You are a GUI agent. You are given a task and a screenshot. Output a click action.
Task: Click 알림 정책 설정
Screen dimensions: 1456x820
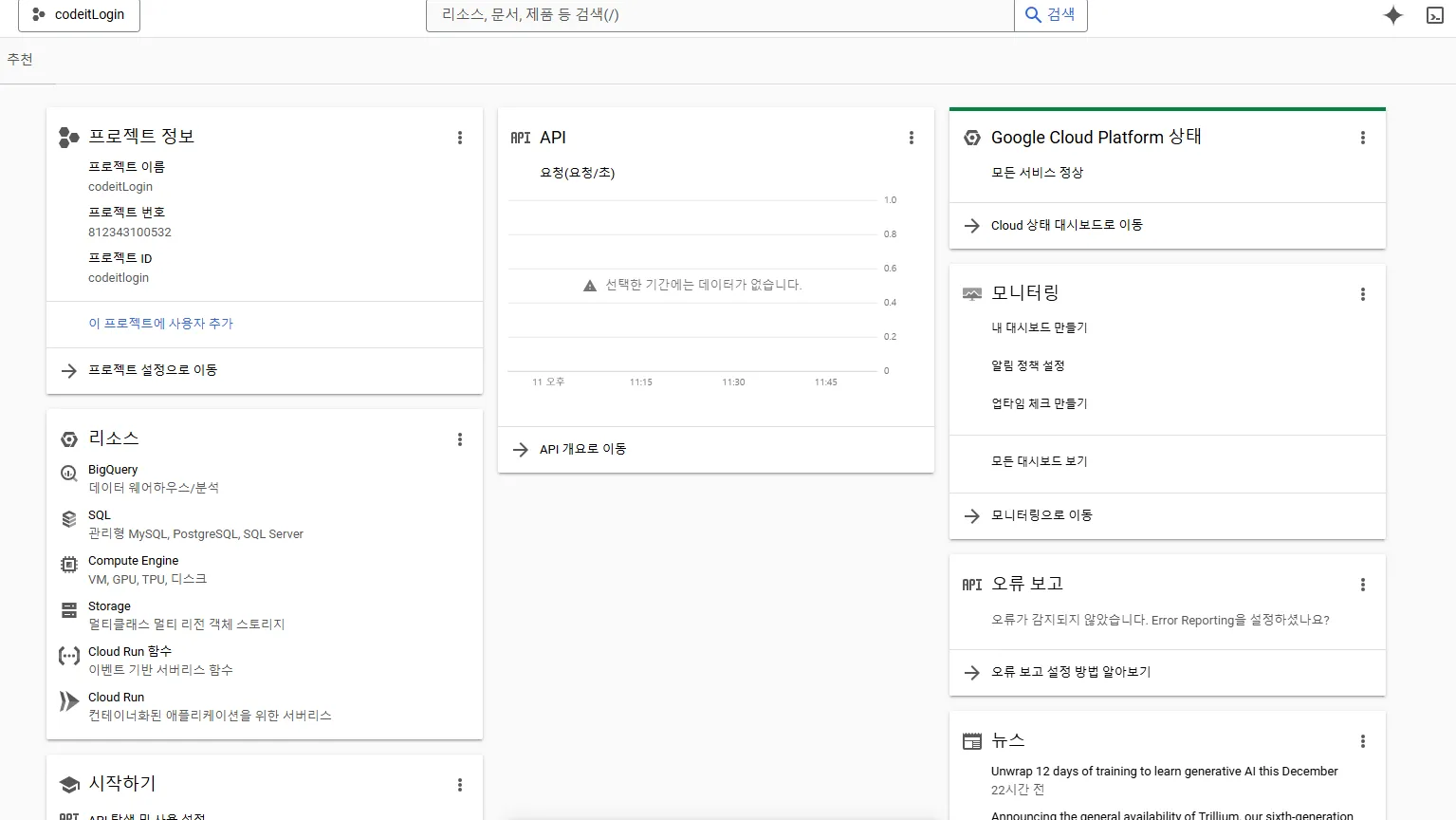click(1028, 365)
